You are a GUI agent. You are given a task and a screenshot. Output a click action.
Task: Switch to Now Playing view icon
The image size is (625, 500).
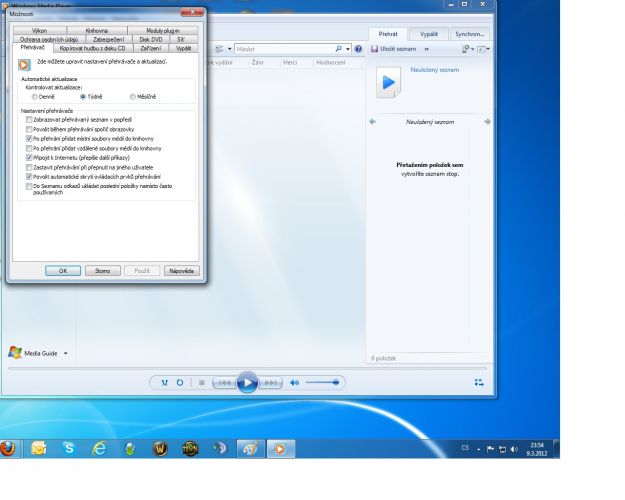(x=479, y=382)
